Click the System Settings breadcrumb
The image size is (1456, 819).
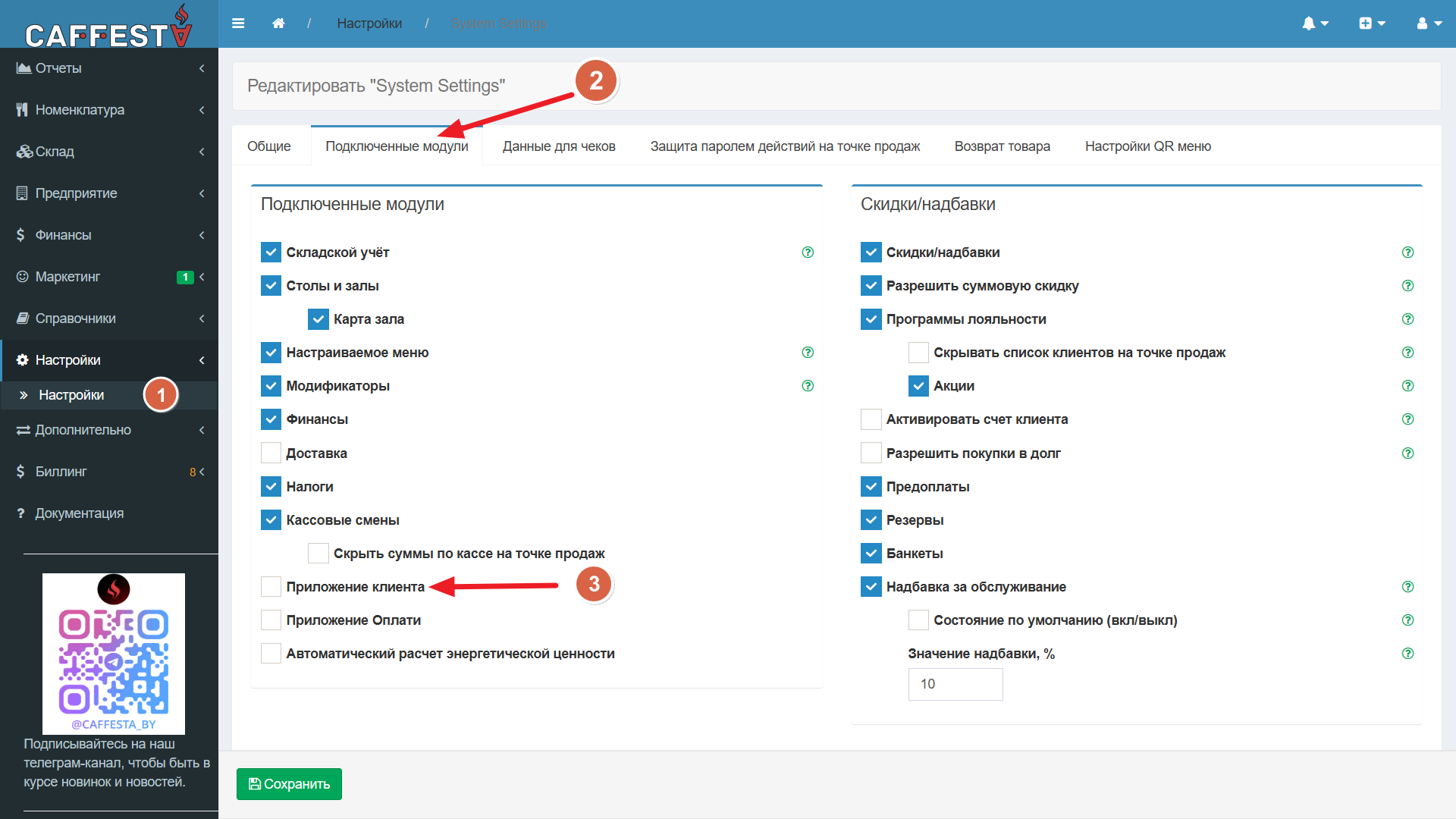click(498, 24)
